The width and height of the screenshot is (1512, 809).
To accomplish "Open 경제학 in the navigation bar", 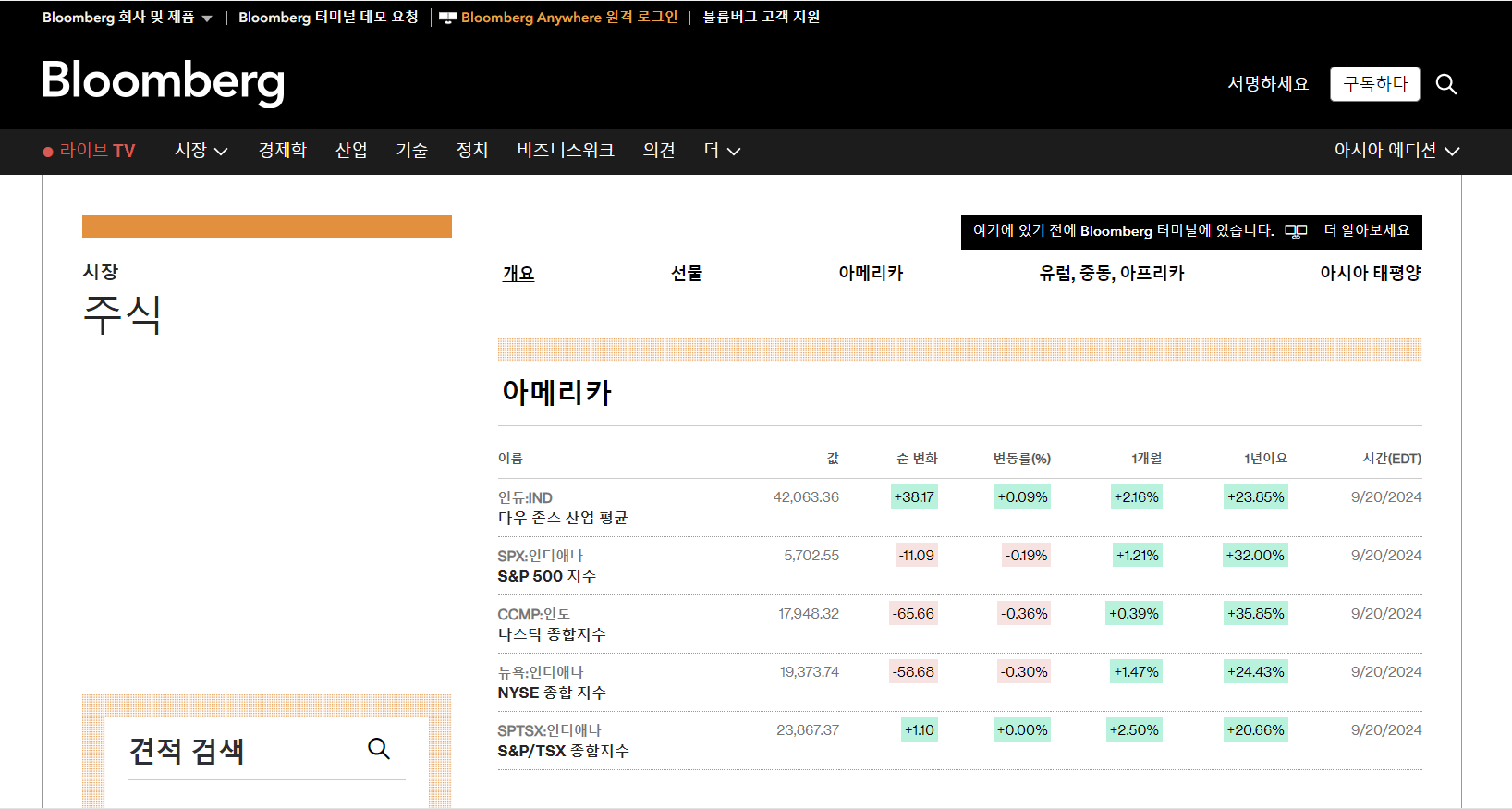I will point(283,150).
